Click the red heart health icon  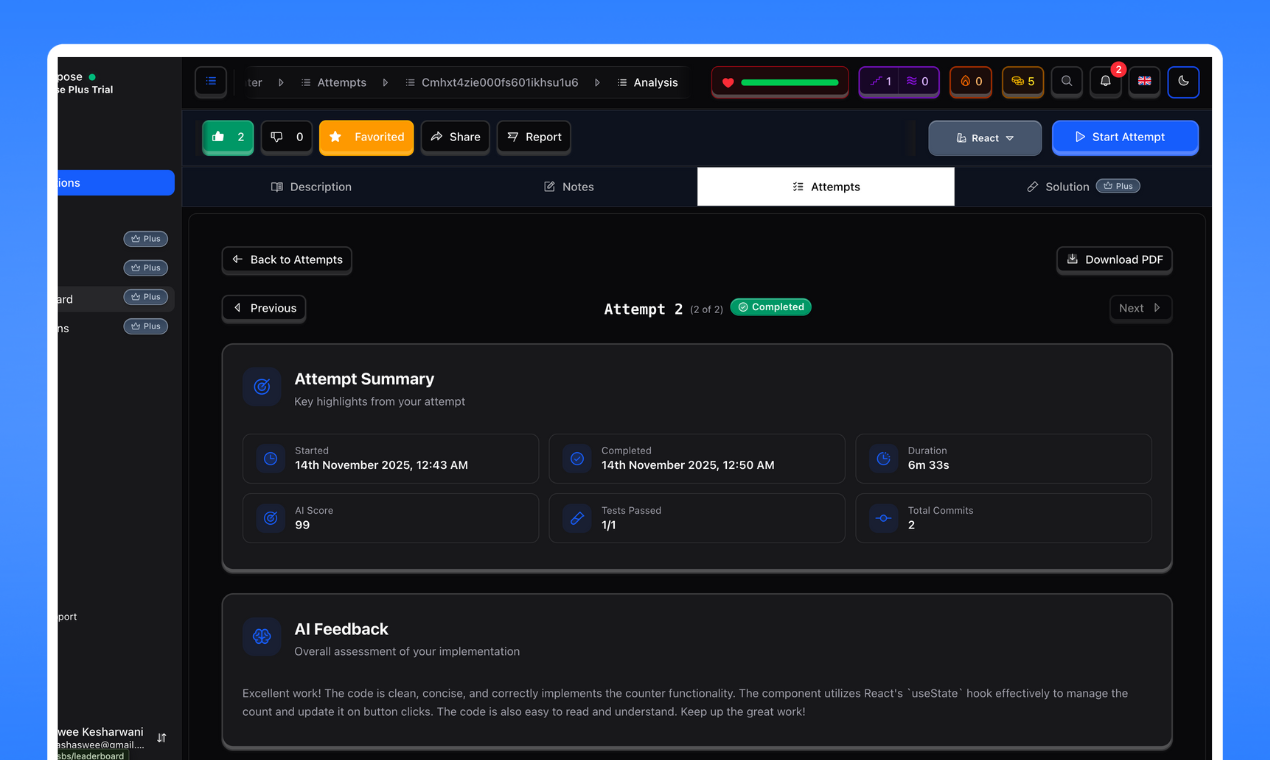click(x=728, y=83)
